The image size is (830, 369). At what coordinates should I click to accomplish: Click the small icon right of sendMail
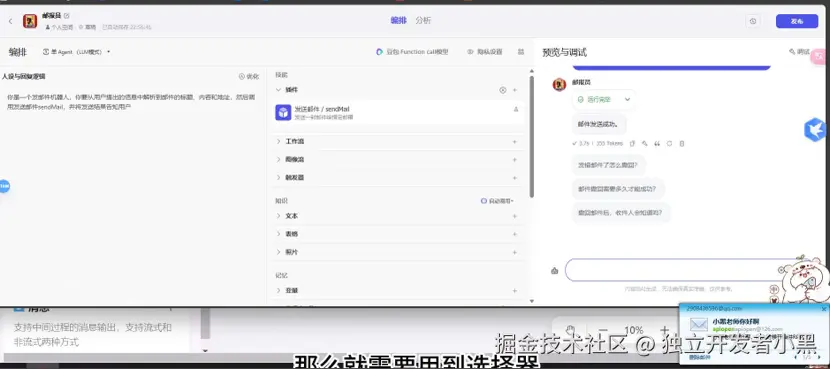[516, 109]
